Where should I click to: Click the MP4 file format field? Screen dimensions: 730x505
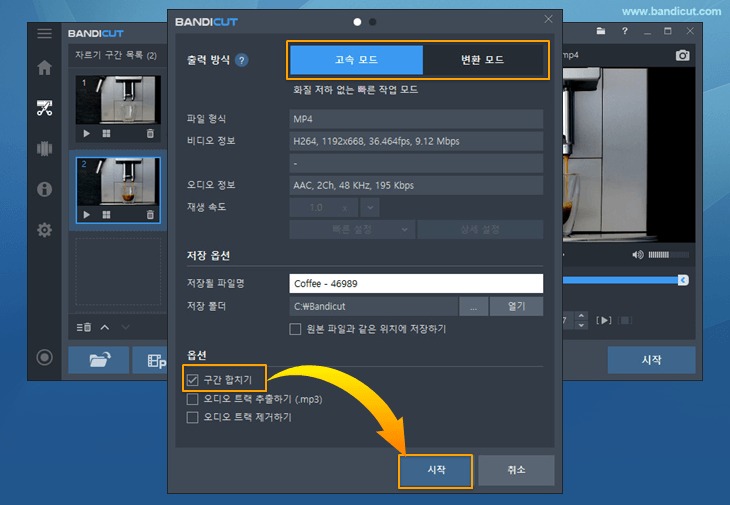click(416, 119)
